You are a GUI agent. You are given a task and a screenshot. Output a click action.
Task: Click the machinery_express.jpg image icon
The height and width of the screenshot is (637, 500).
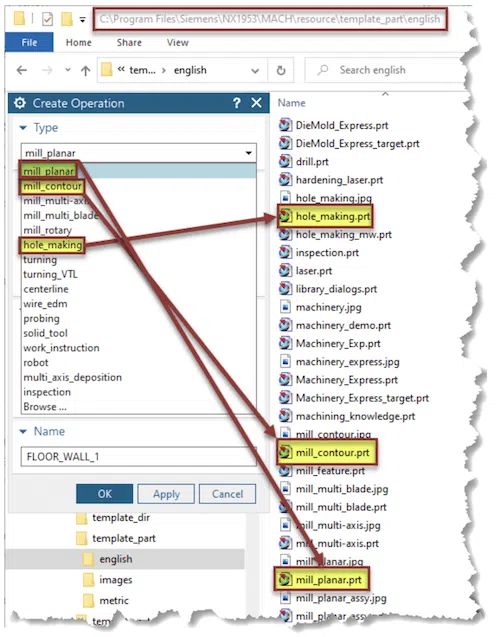[285, 361]
